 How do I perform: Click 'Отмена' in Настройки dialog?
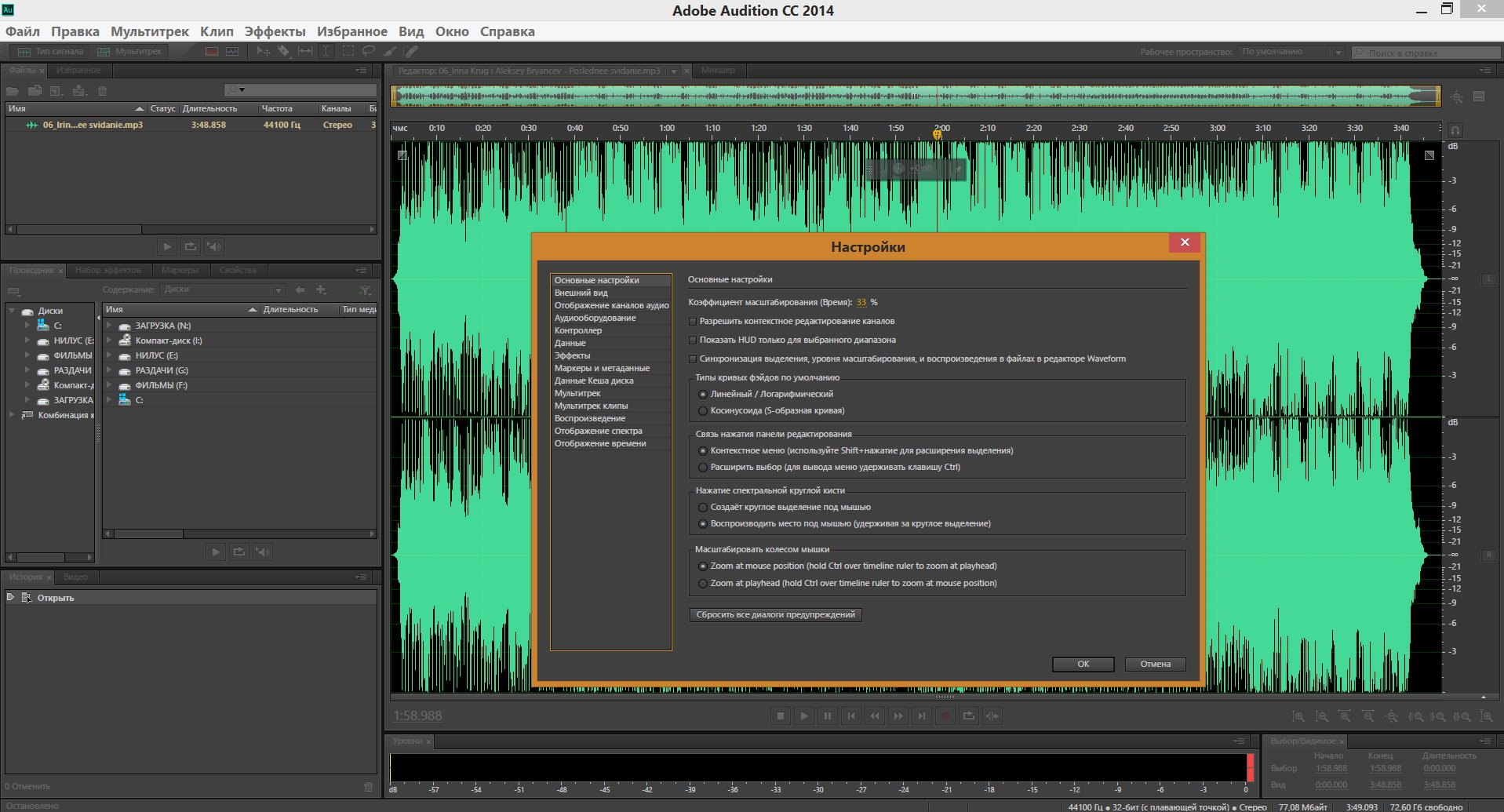coord(1155,664)
